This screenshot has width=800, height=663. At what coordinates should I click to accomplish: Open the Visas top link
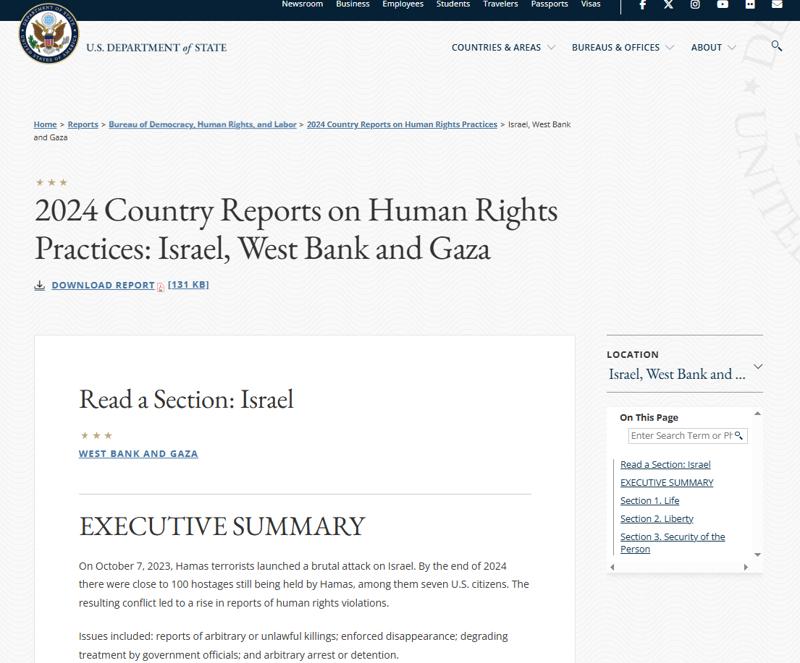pos(591,4)
